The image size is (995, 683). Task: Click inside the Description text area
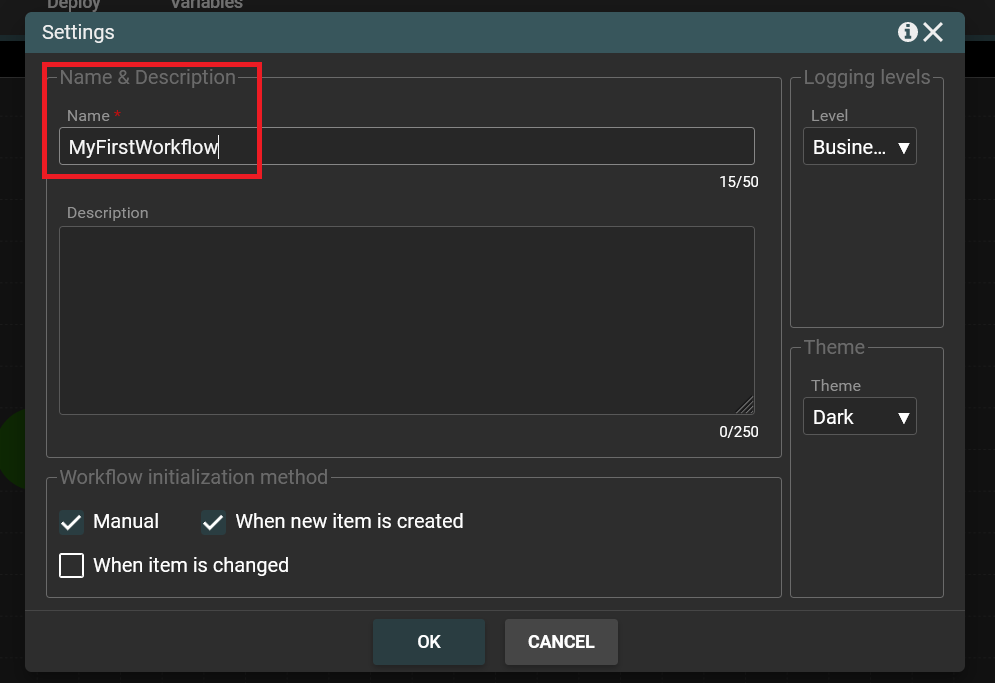[x=406, y=320]
